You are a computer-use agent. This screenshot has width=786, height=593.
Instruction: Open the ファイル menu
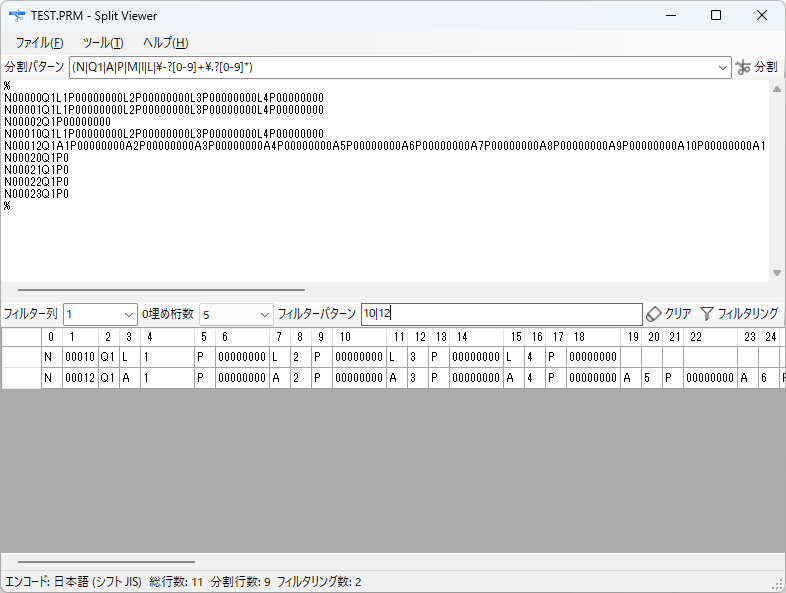point(39,42)
